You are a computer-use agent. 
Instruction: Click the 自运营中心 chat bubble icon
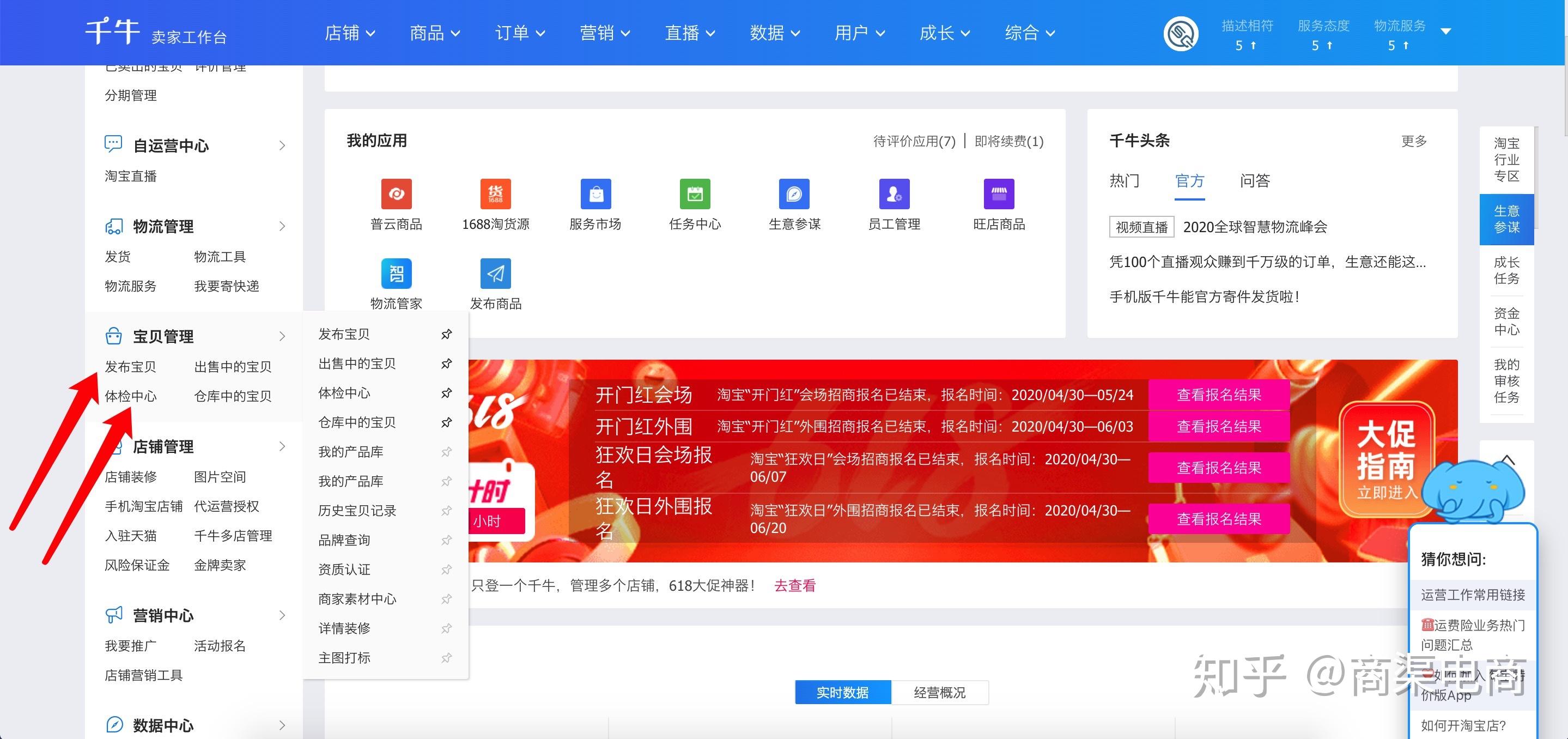(113, 144)
